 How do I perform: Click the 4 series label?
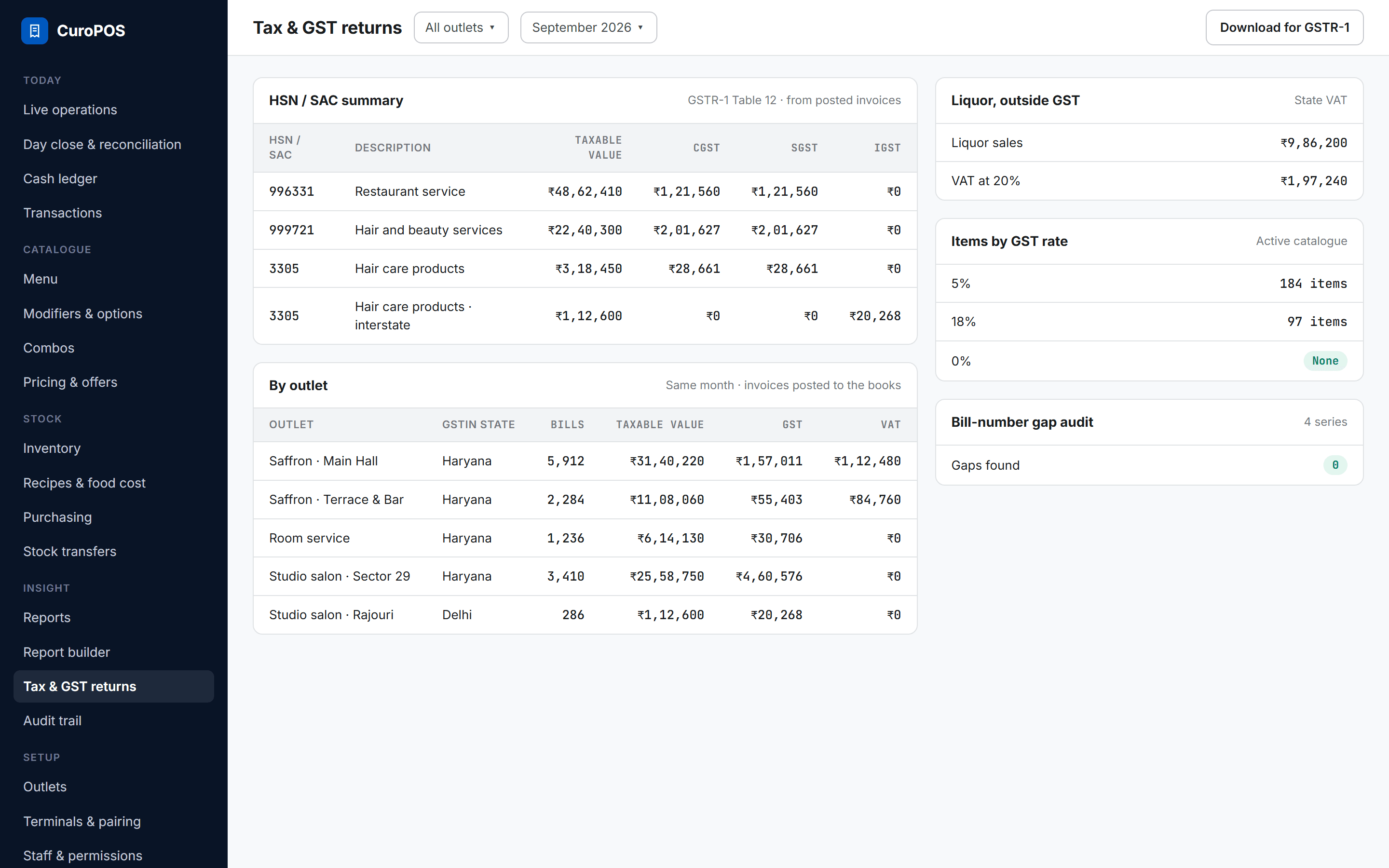click(x=1325, y=422)
